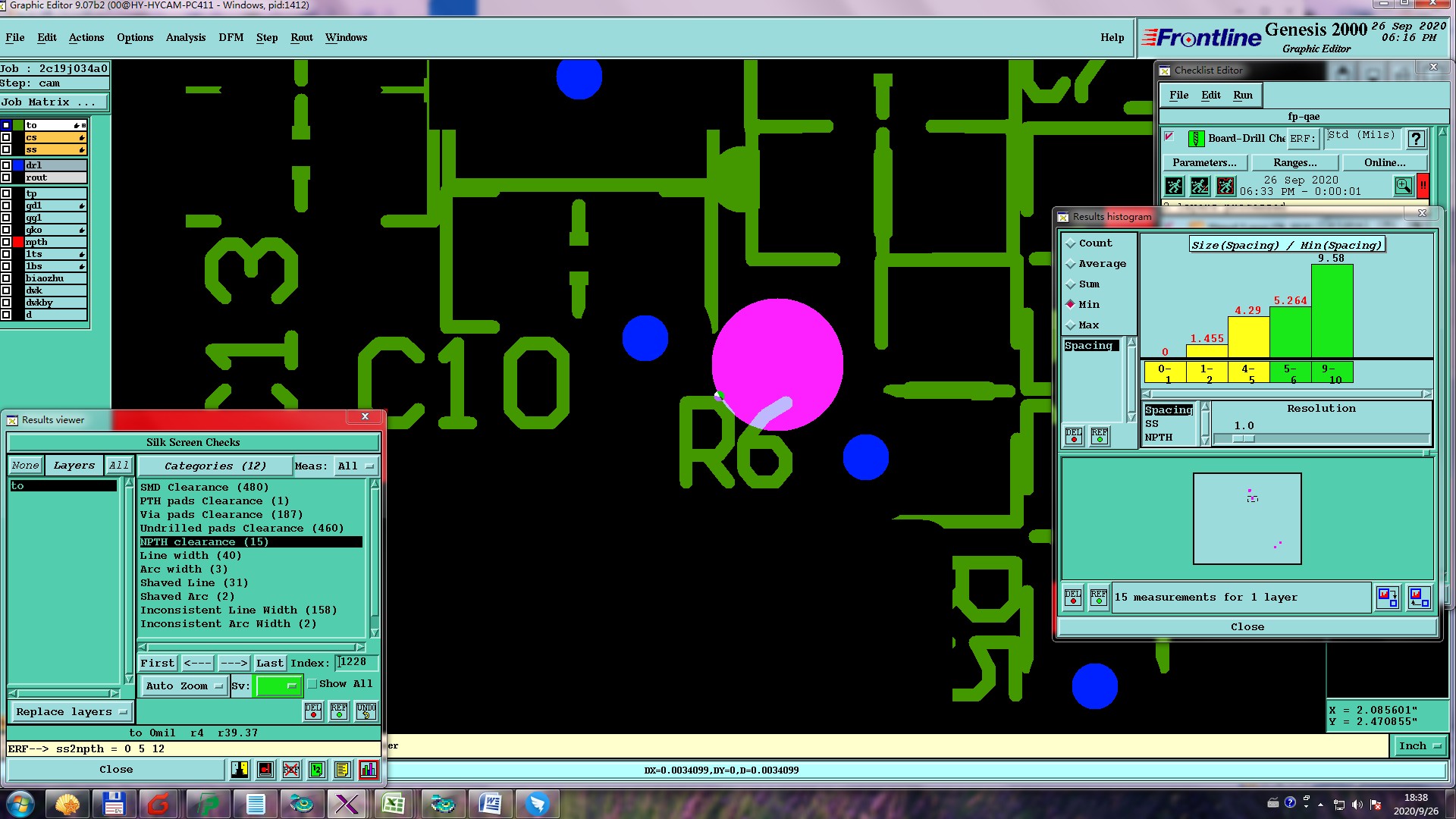The width and height of the screenshot is (1456, 819).
Task: Open the Sv green severity dropdown
Action: 279,686
